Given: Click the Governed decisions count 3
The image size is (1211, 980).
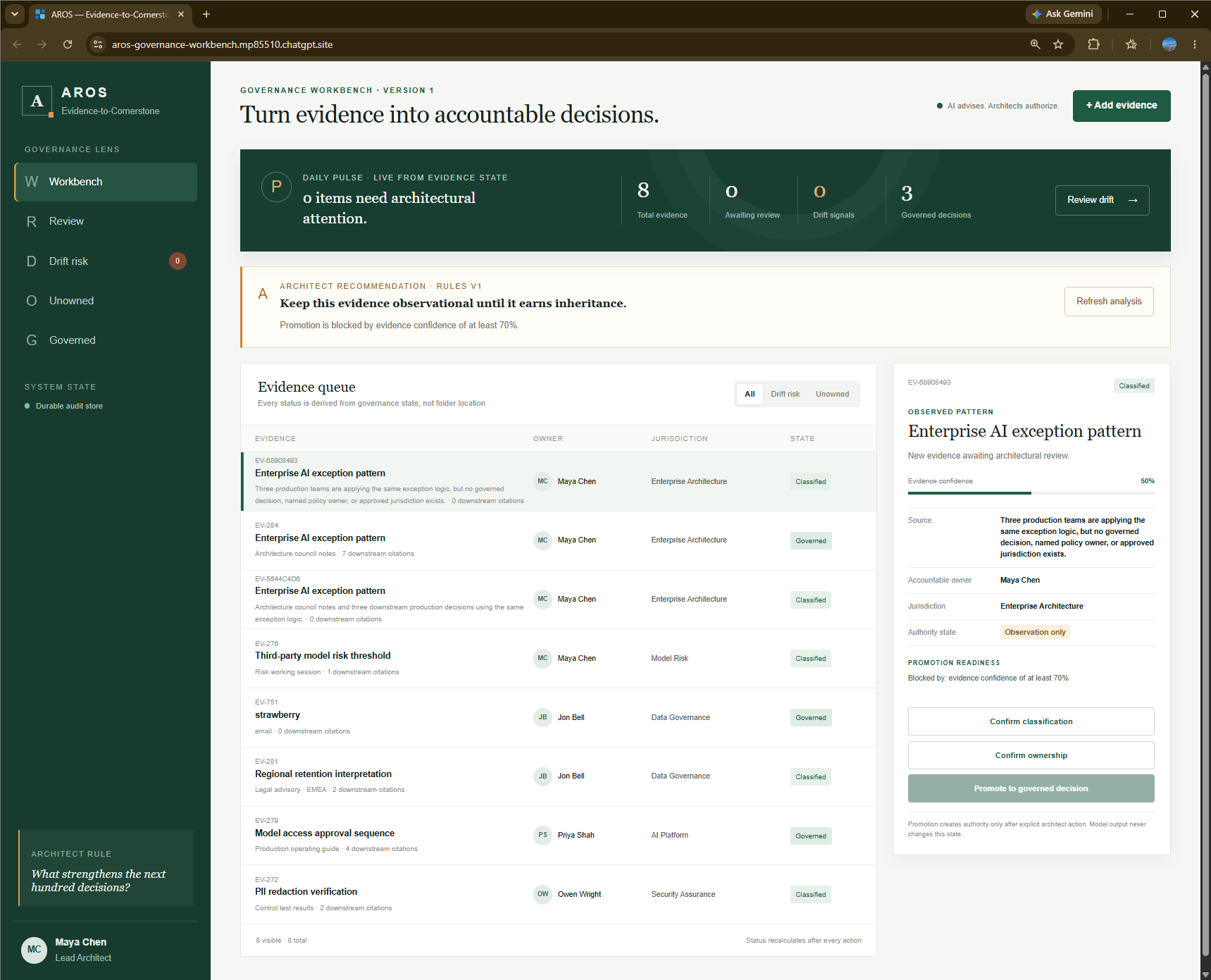Looking at the screenshot, I should 907,193.
